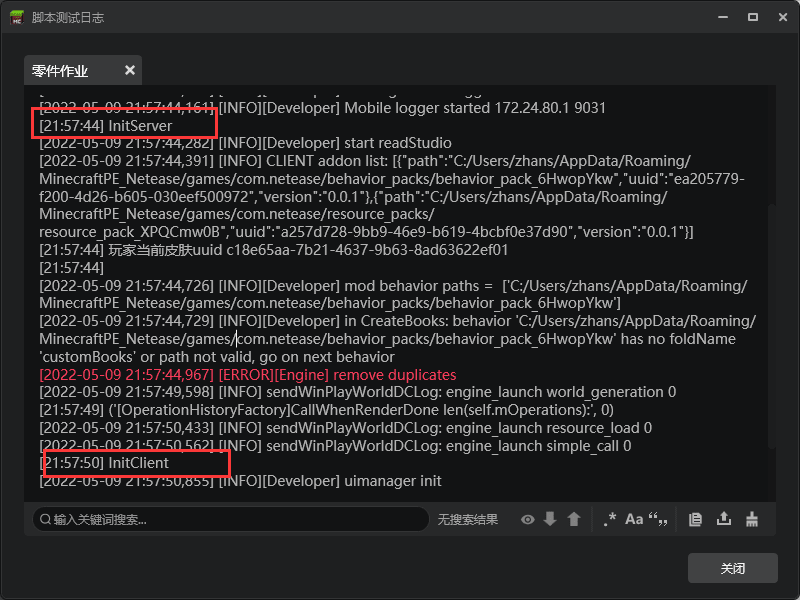Click the Minecraft app icon in title bar
800x600 pixels.
pos(18,17)
